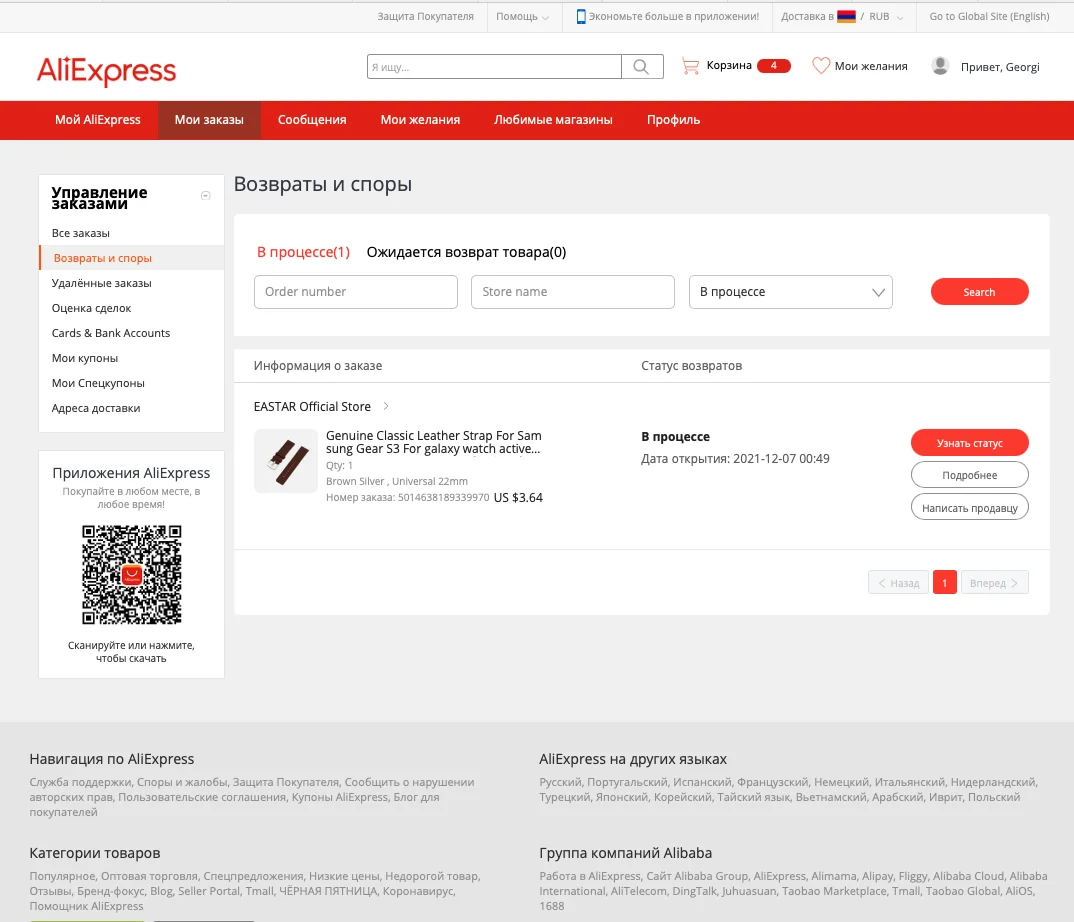Click Экономьте больше в приложении link
The image size is (1074, 922).
click(674, 16)
